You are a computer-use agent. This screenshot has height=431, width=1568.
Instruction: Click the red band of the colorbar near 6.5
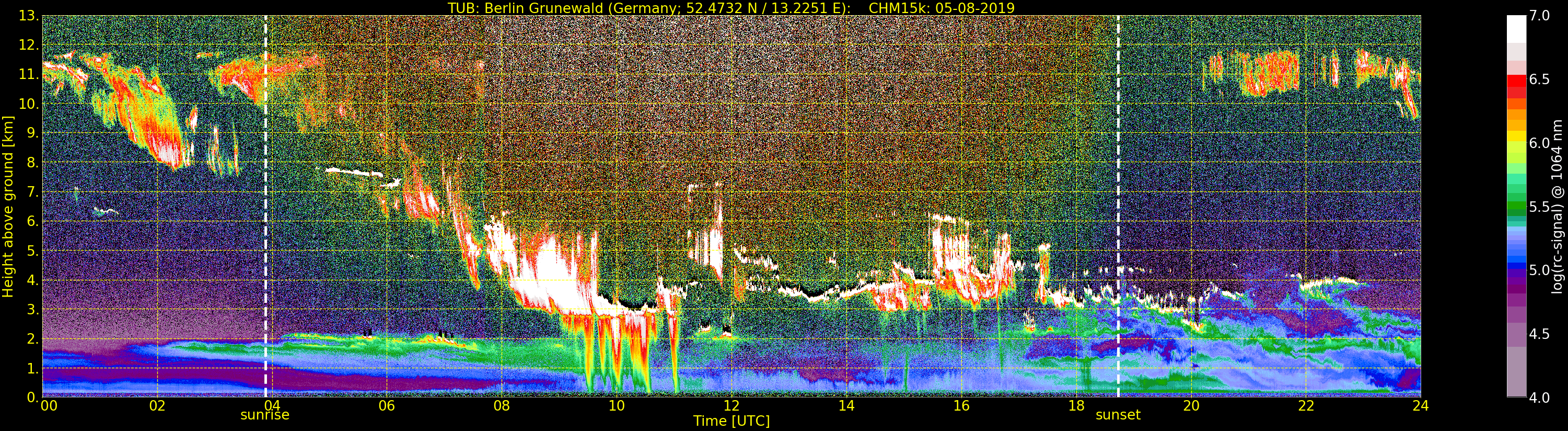[1516, 81]
